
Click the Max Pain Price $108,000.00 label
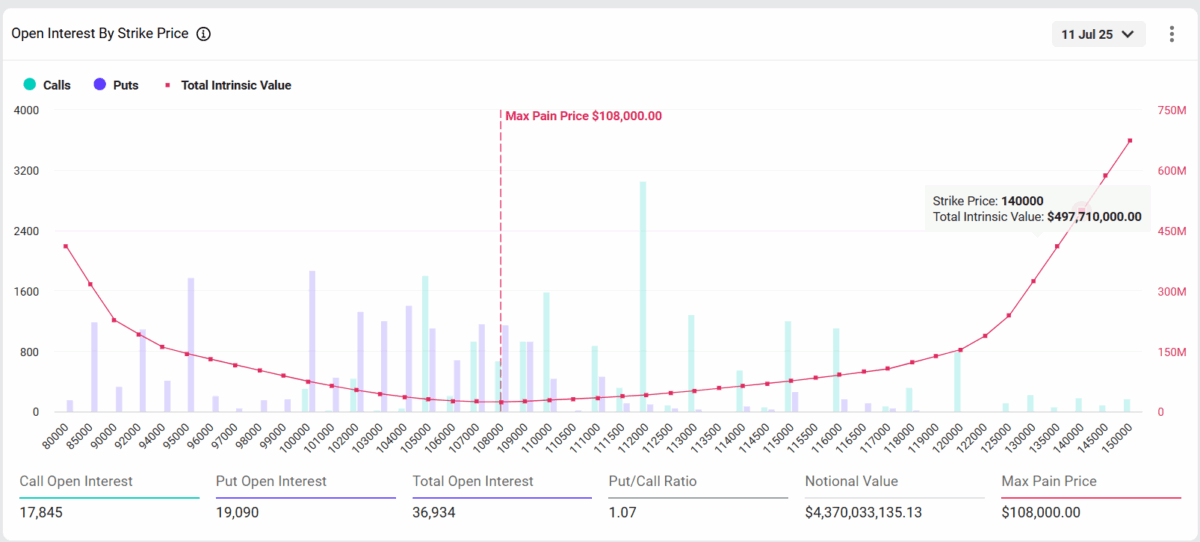583,116
